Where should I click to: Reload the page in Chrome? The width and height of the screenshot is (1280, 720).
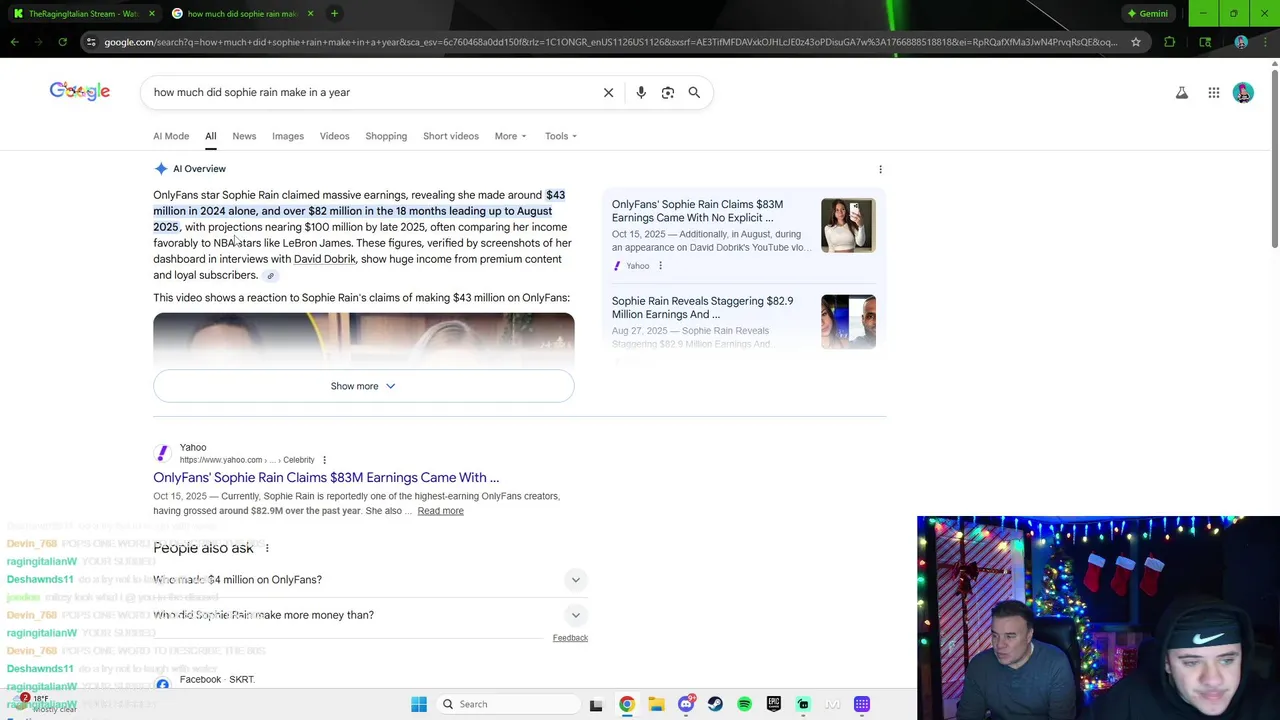[x=63, y=42]
